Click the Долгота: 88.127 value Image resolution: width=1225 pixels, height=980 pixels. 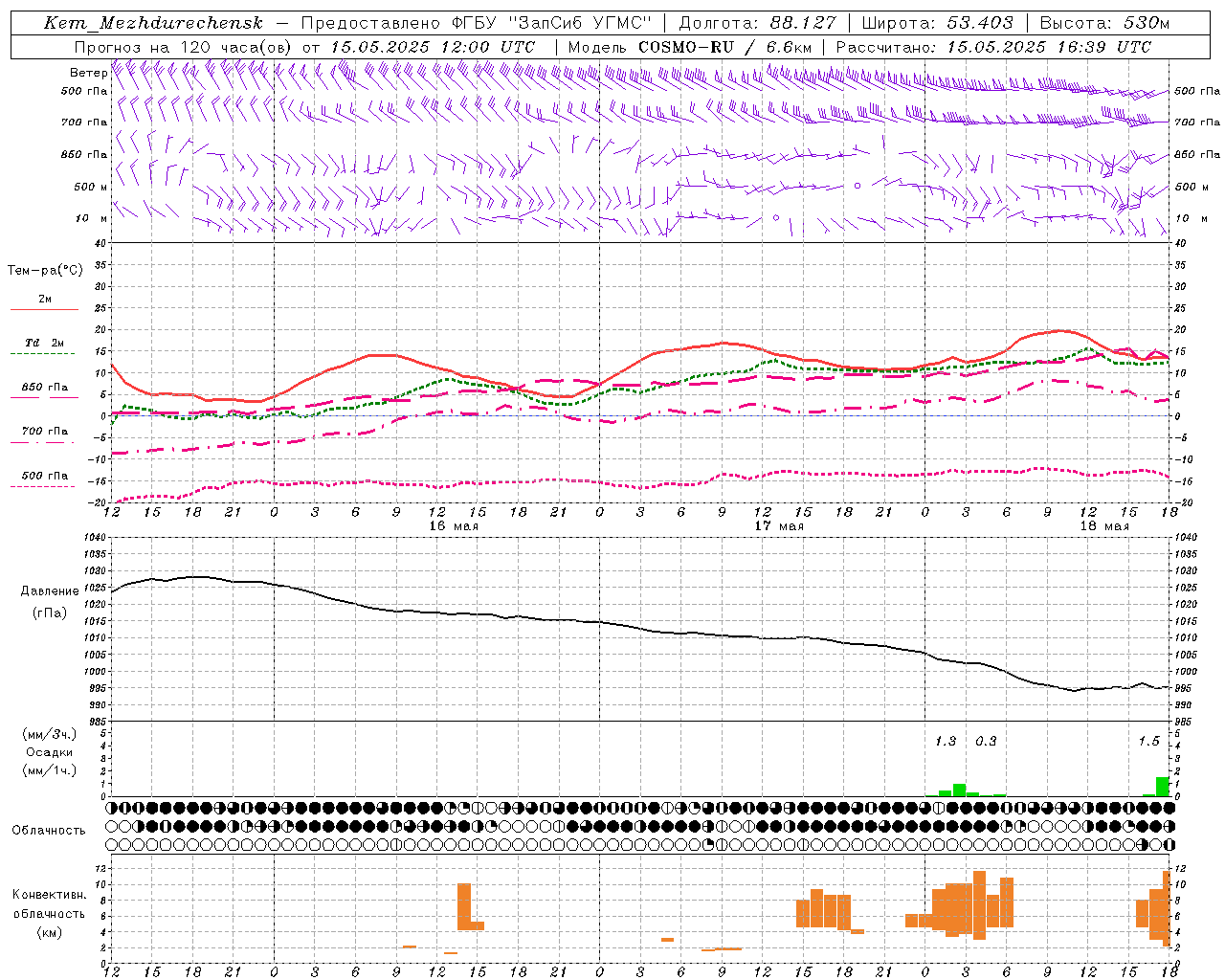coord(757,23)
